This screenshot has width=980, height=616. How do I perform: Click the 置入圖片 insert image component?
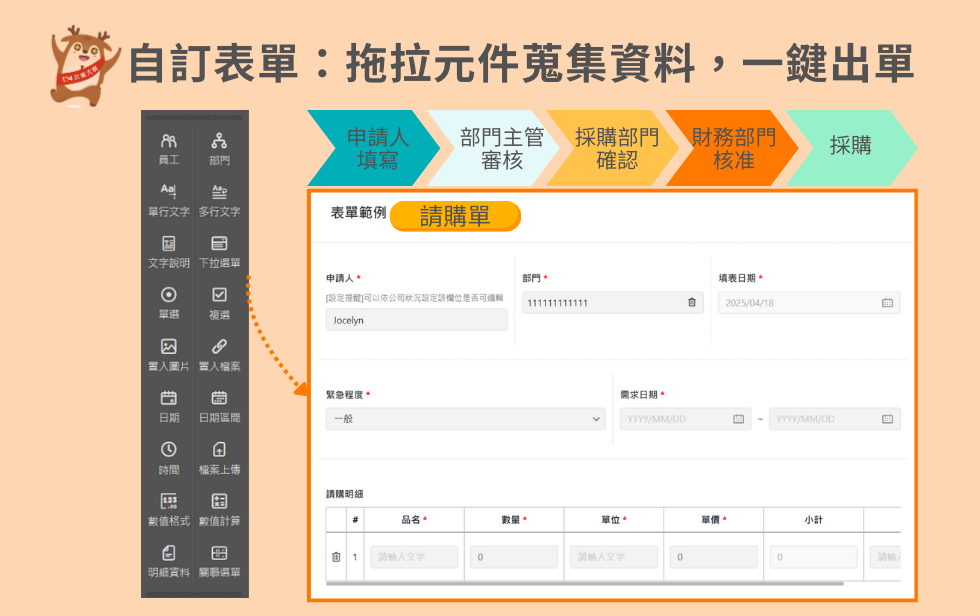pyautogui.click(x=169, y=355)
